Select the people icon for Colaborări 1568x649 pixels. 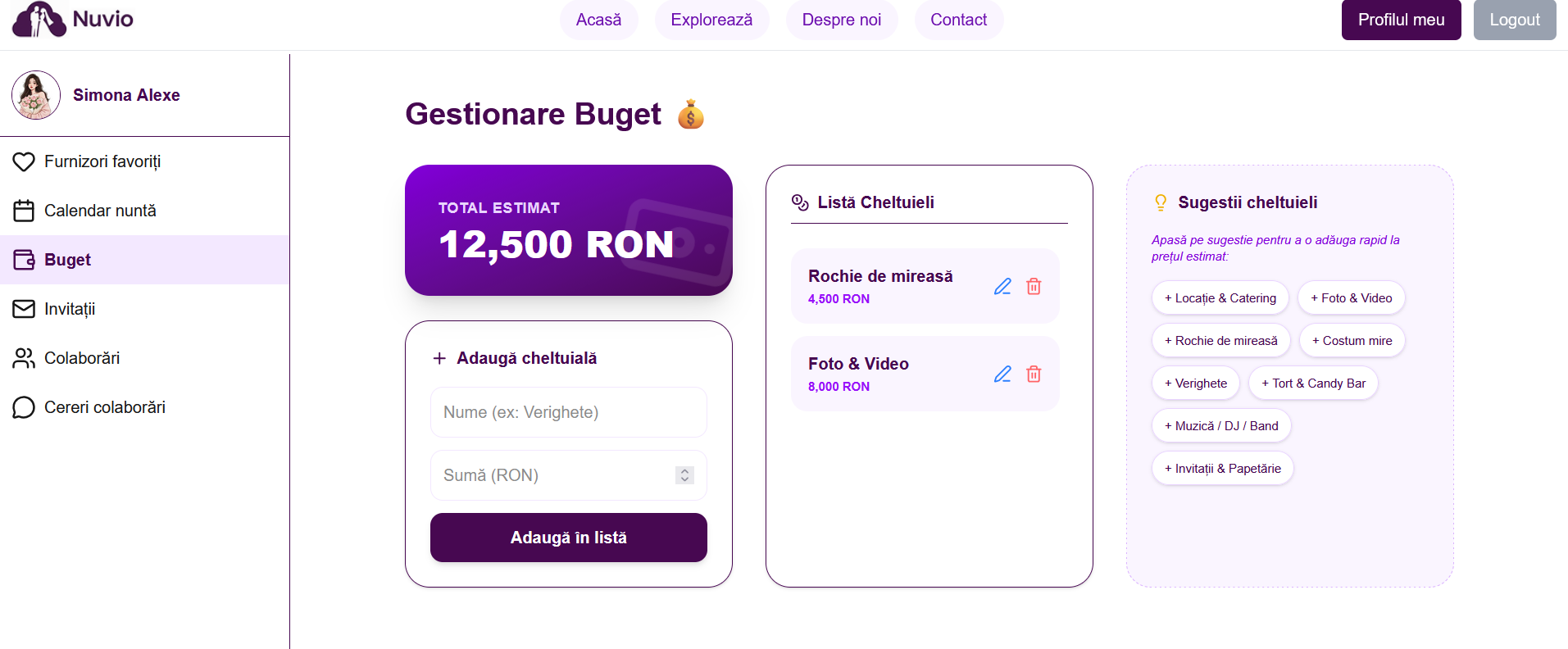coord(24,358)
